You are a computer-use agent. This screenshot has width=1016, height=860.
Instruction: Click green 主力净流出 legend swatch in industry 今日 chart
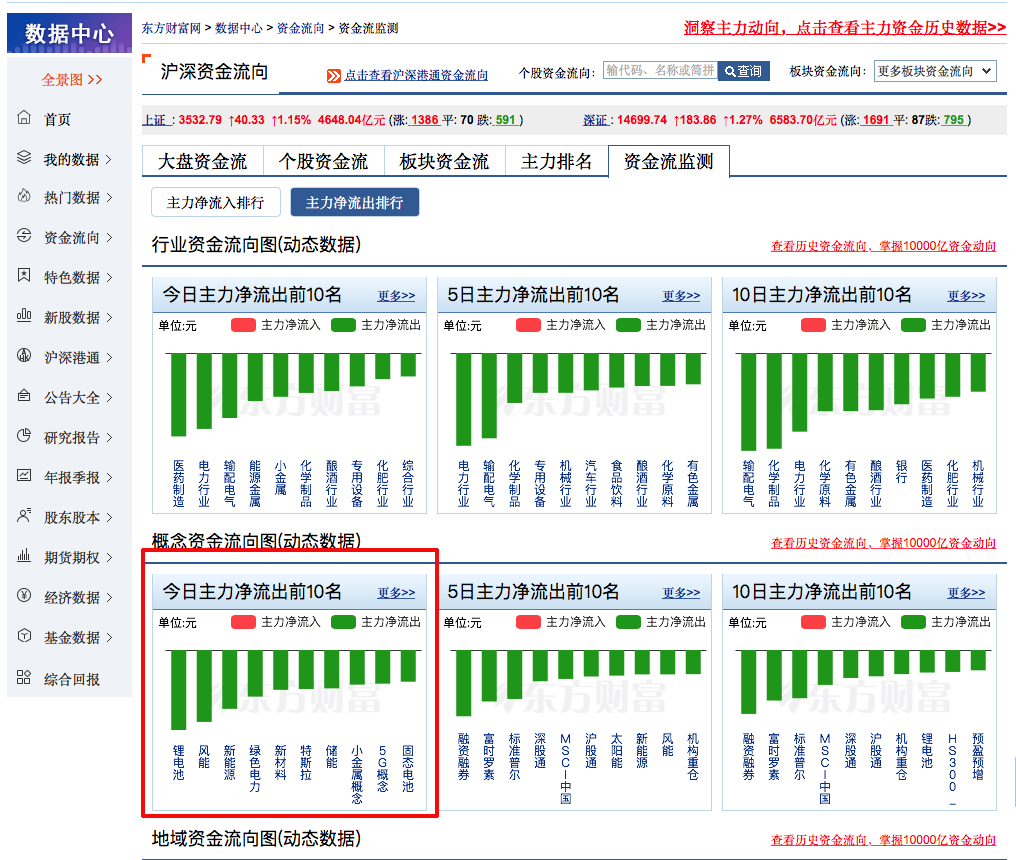coord(343,325)
